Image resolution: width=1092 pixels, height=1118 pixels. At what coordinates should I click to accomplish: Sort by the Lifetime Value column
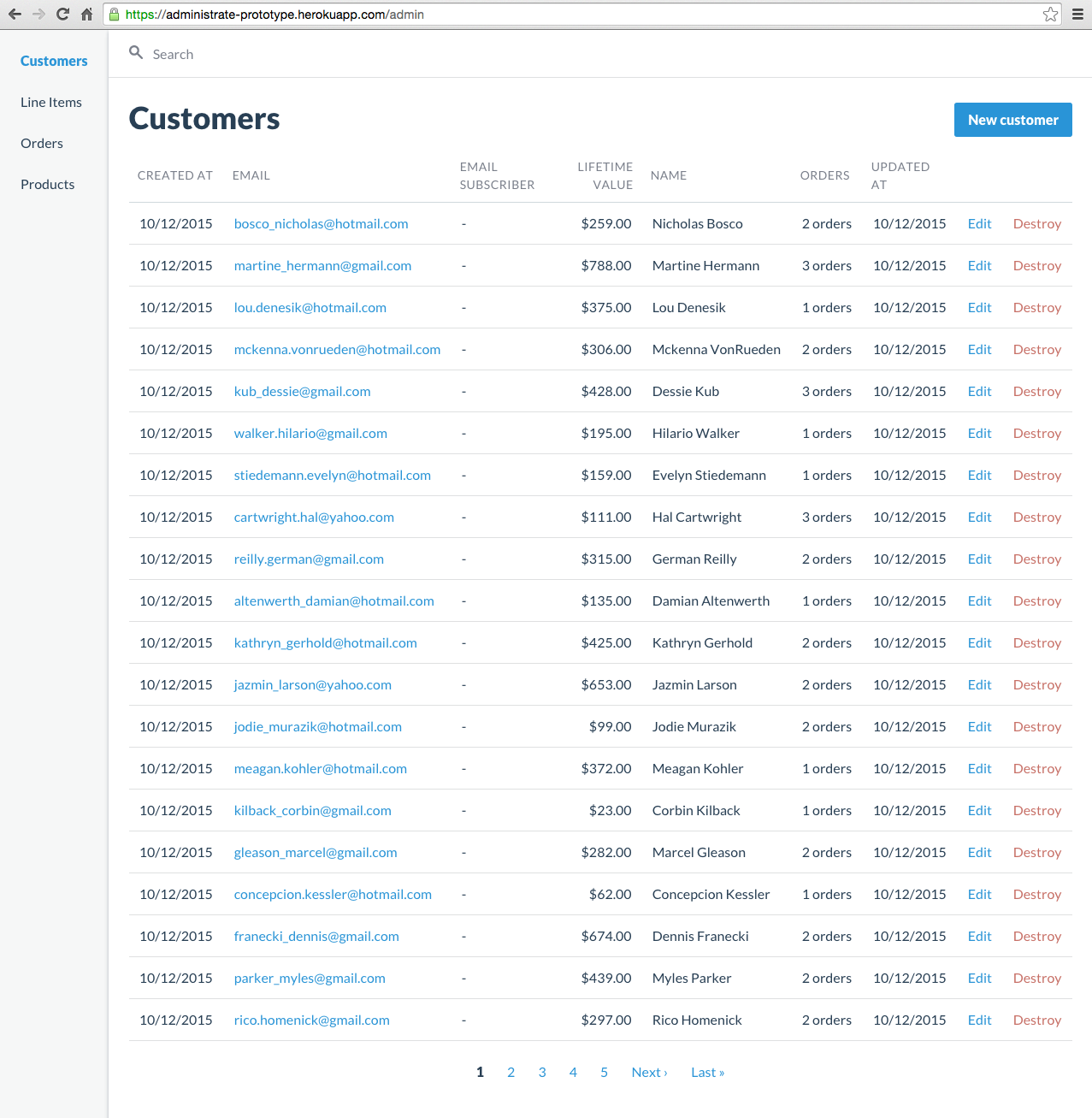pyautogui.click(x=605, y=175)
